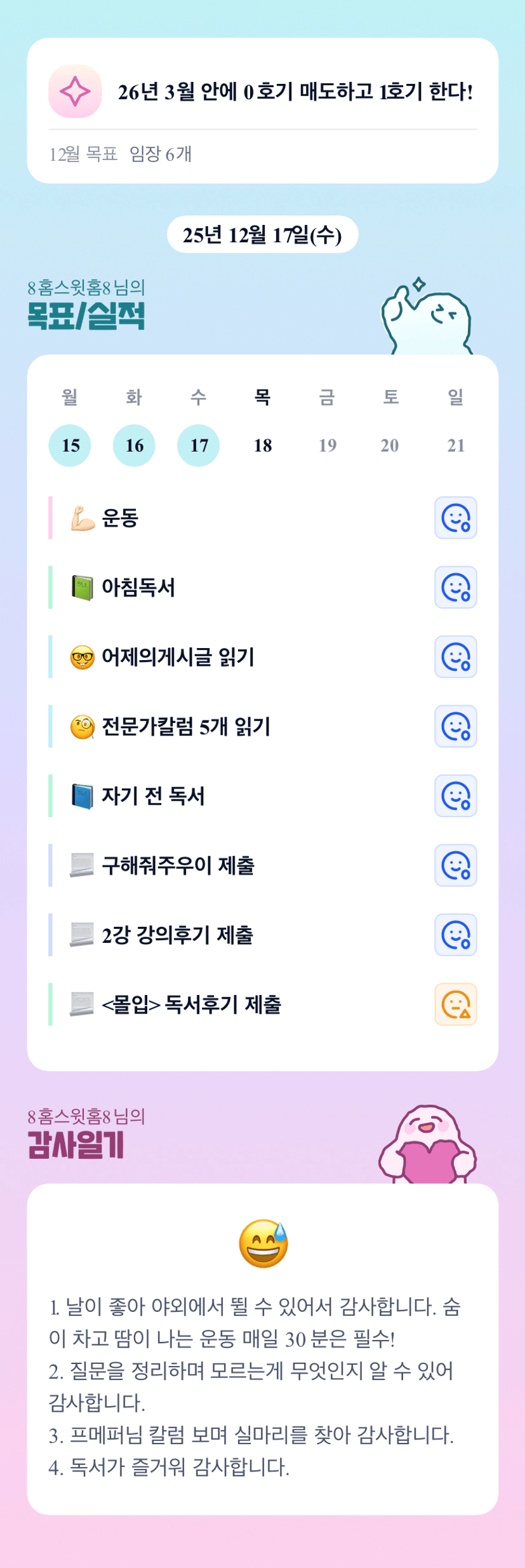The height and width of the screenshot is (1568, 525).
Task: Click orange status icon for <몰입> 독서후기 제출
Action: [455, 1004]
